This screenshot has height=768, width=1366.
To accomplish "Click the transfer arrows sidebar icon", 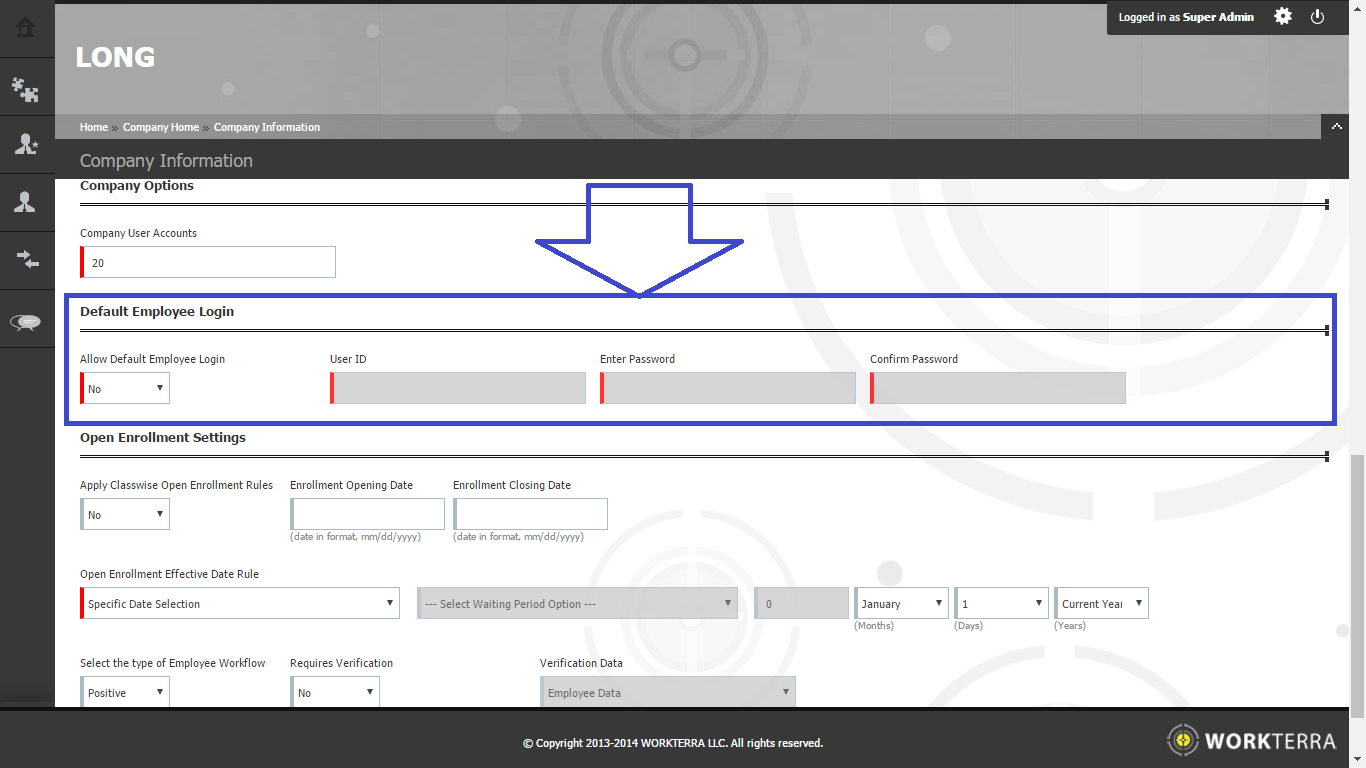I will 25,260.
